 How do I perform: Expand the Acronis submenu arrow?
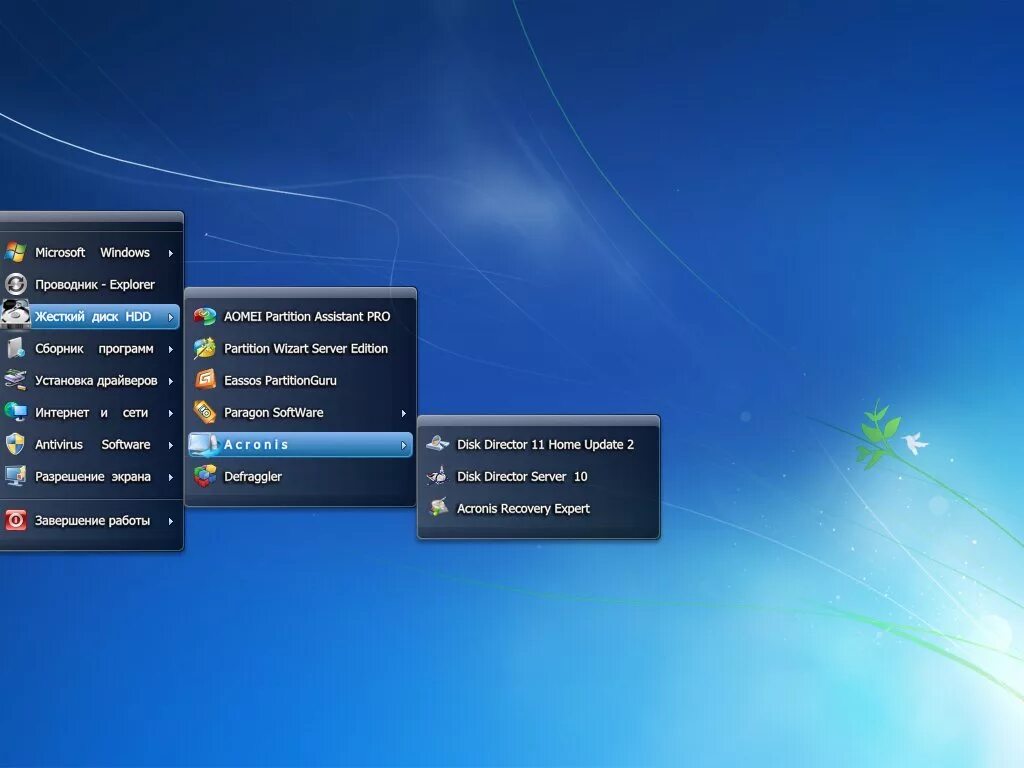pyautogui.click(x=404, y=445)
